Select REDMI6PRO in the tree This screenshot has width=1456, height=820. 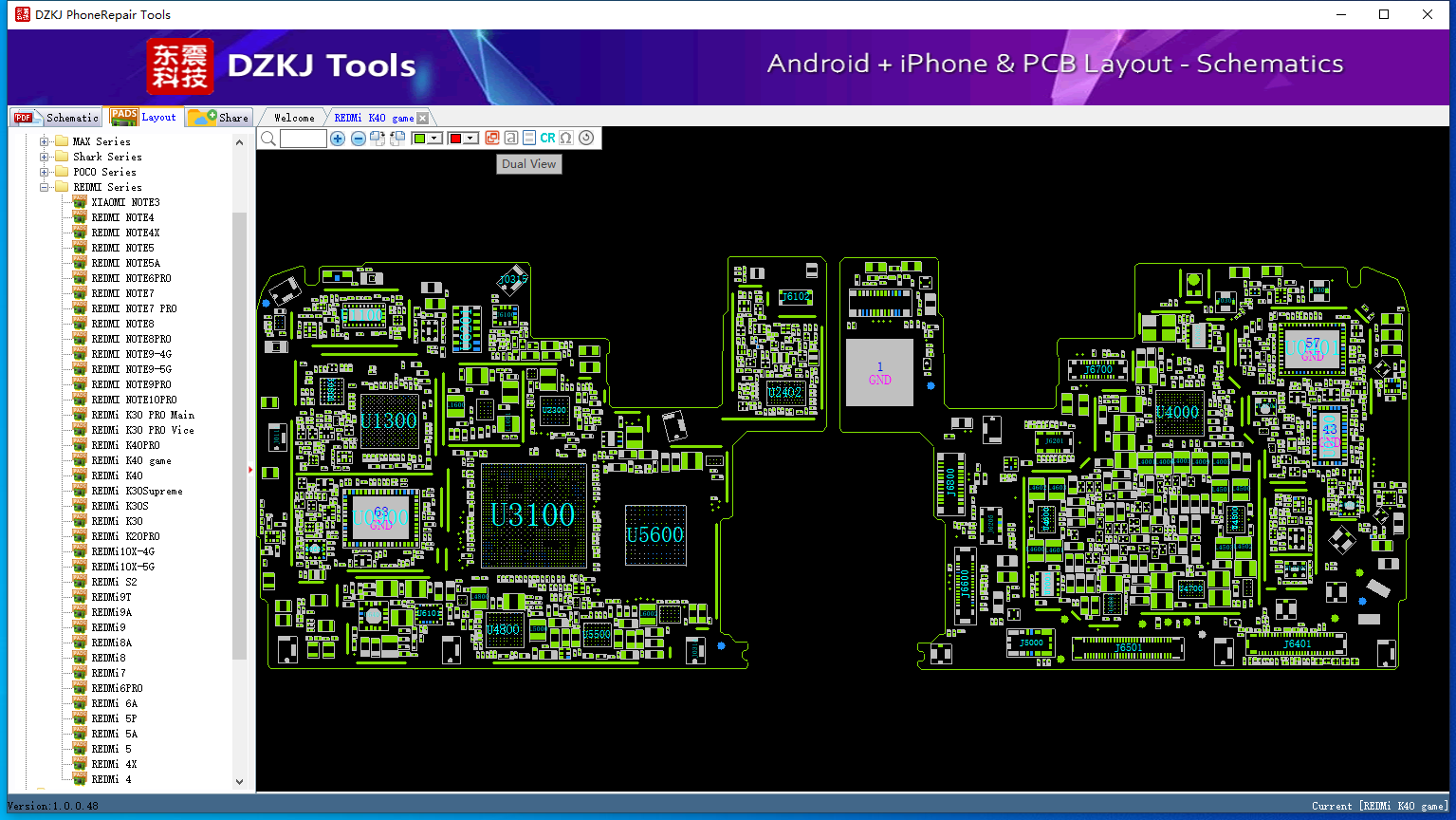click(118, 688)
